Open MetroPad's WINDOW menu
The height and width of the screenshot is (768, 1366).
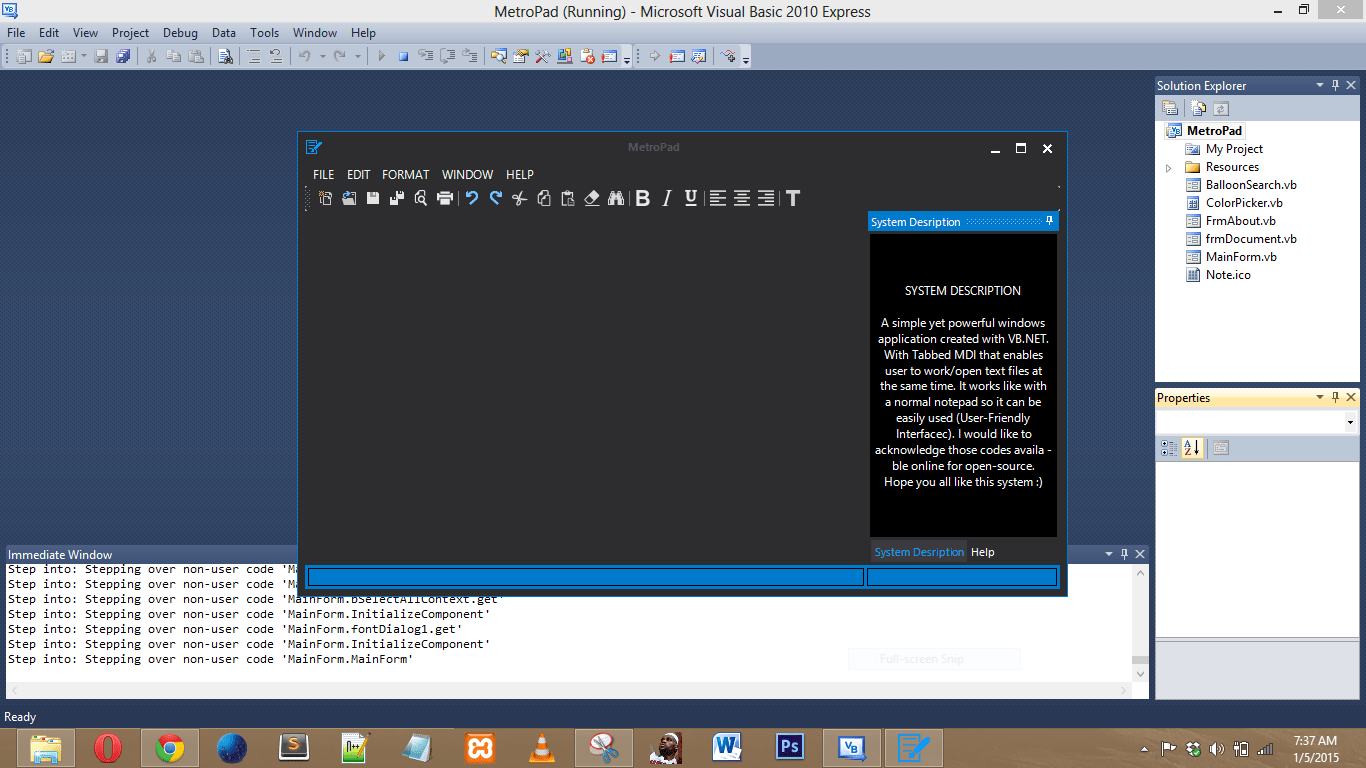coord(468,174)
